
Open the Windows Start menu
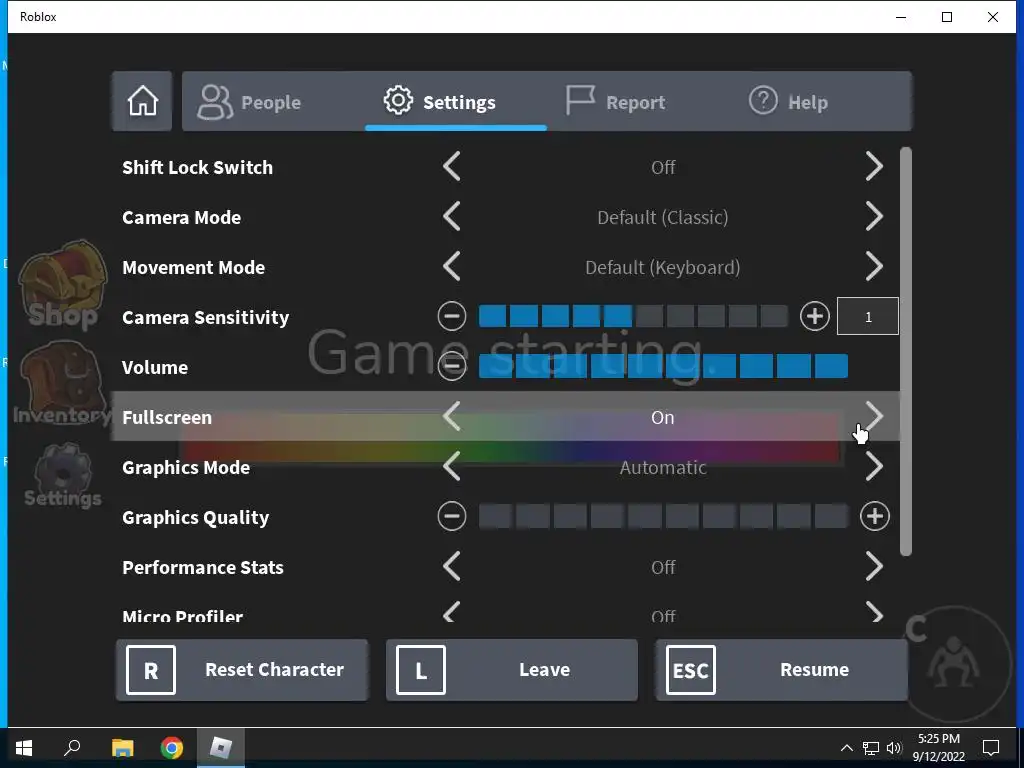(24, 748)
